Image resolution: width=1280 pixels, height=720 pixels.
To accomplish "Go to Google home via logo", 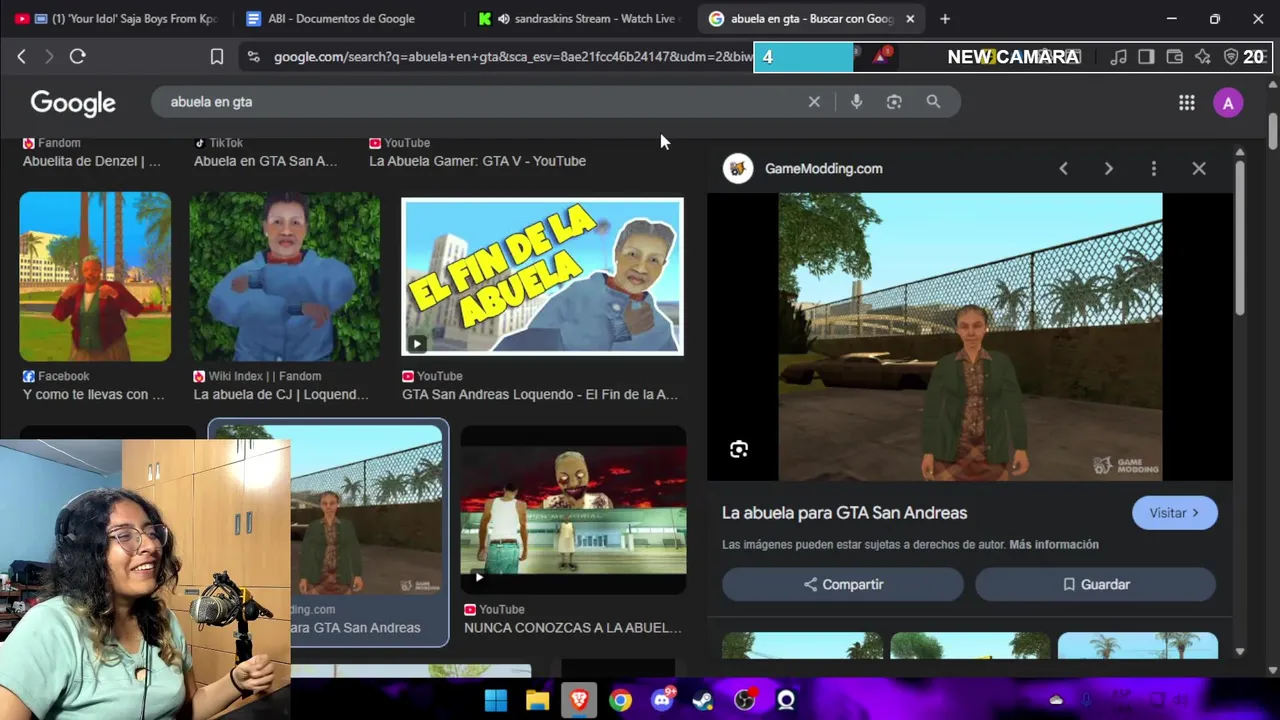I will point(73,103).
